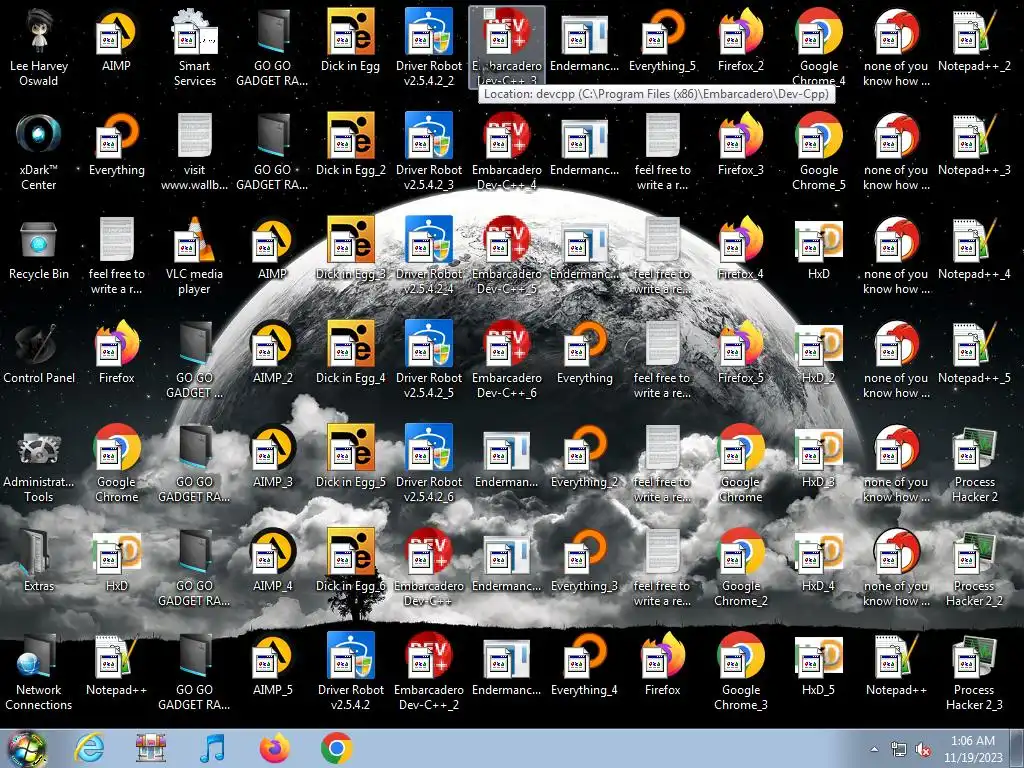The image size is (1024, 768).
Task: Click the Process Hacker 2 label
Action: click(x=974, y=489)
